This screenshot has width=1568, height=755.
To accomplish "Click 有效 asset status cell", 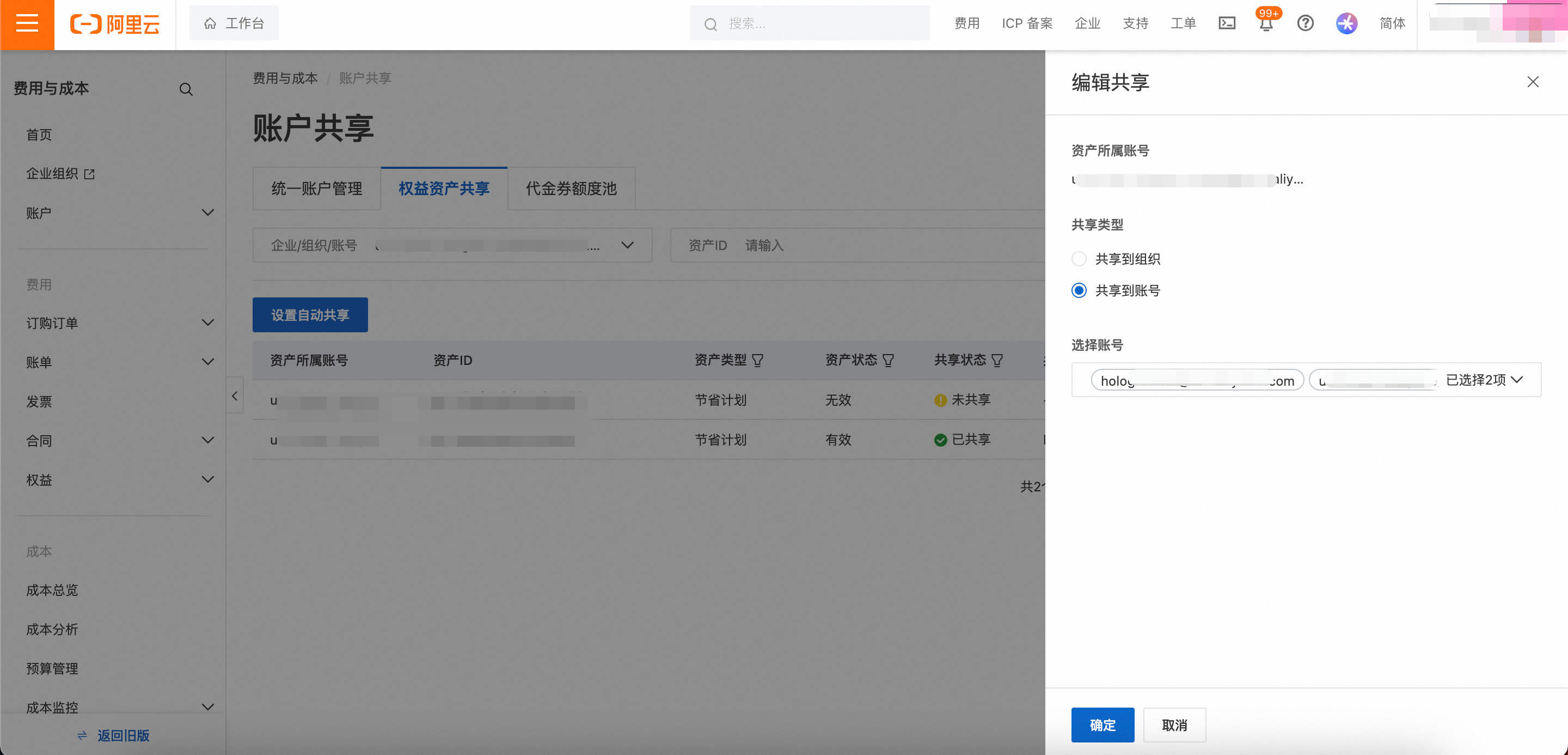I will (838, 440).
